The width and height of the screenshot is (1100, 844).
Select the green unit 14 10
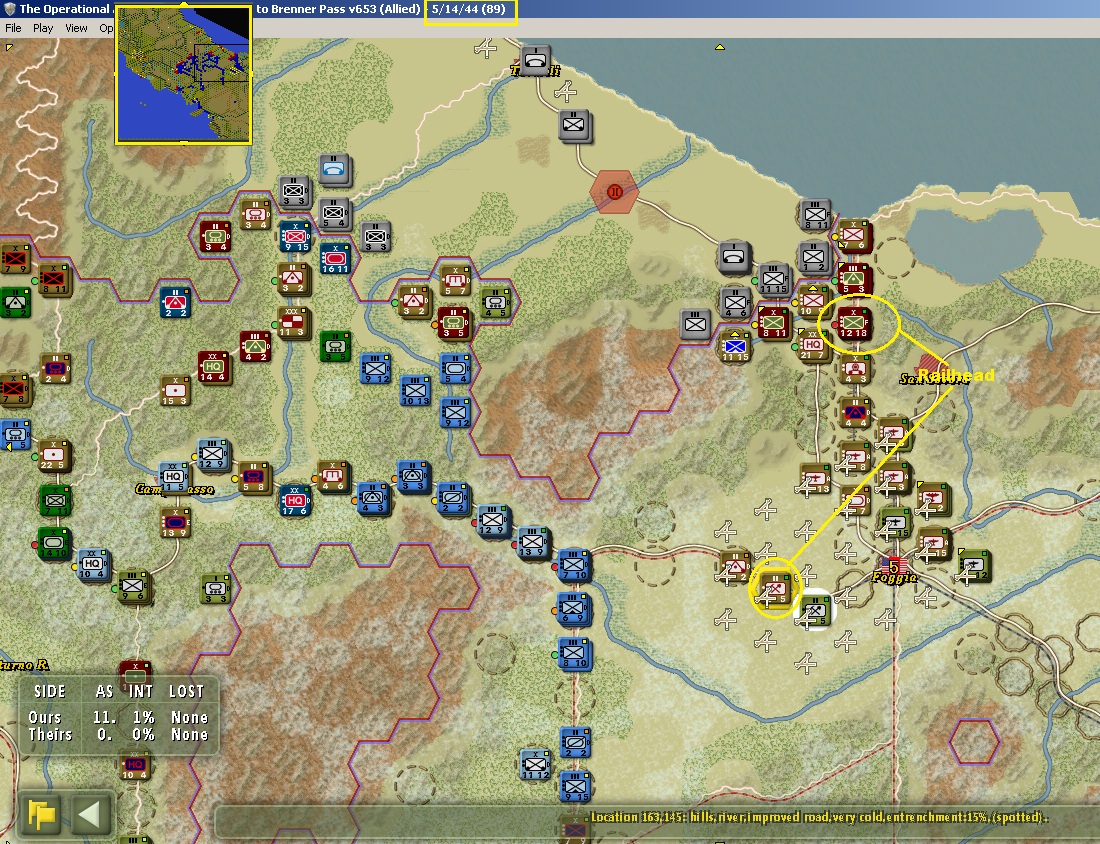(53, 544)
